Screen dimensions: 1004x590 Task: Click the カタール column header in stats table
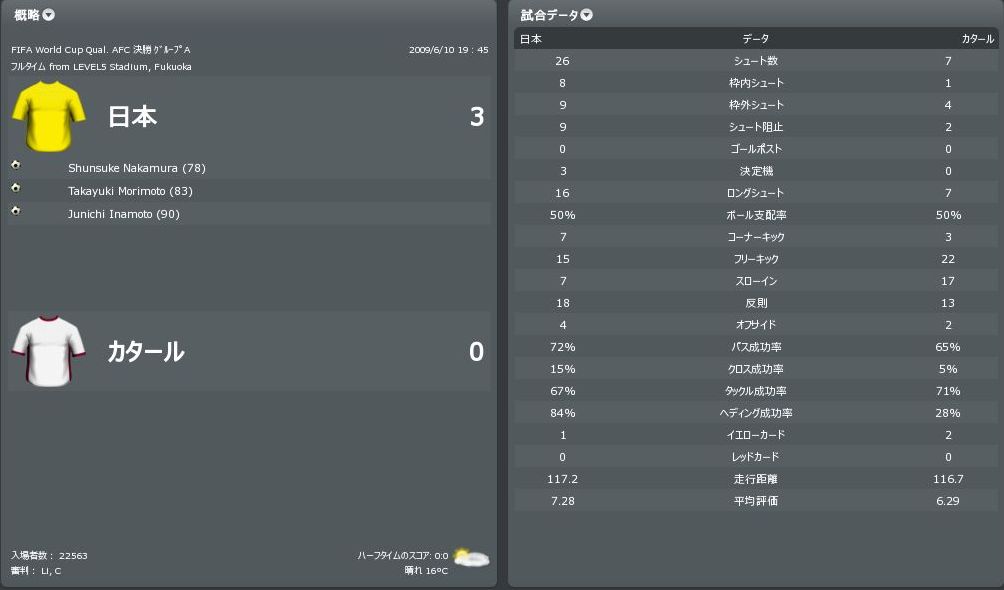pyautogui.click(x=977, y=39)
